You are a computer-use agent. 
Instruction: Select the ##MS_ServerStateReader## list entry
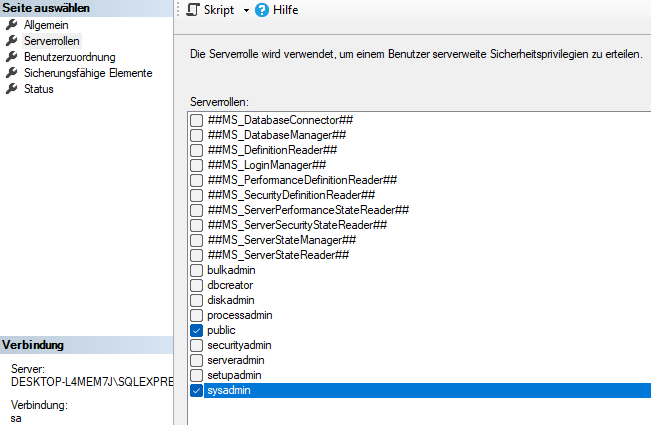click(x=278, y=255)
